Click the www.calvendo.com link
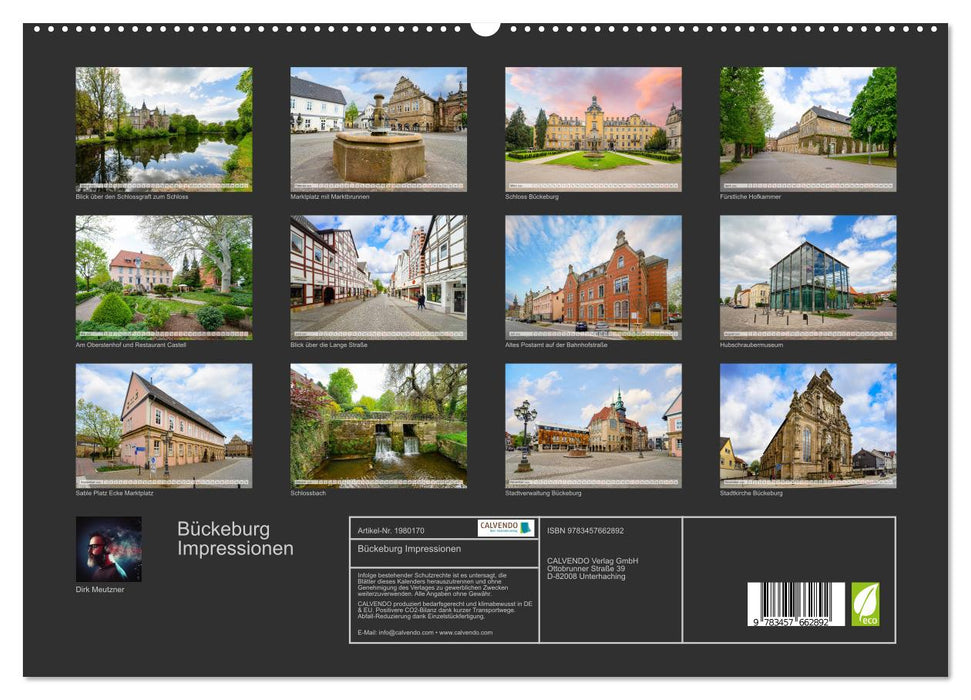971x700 pixels. pyautogui.click(x=467, y=633)
